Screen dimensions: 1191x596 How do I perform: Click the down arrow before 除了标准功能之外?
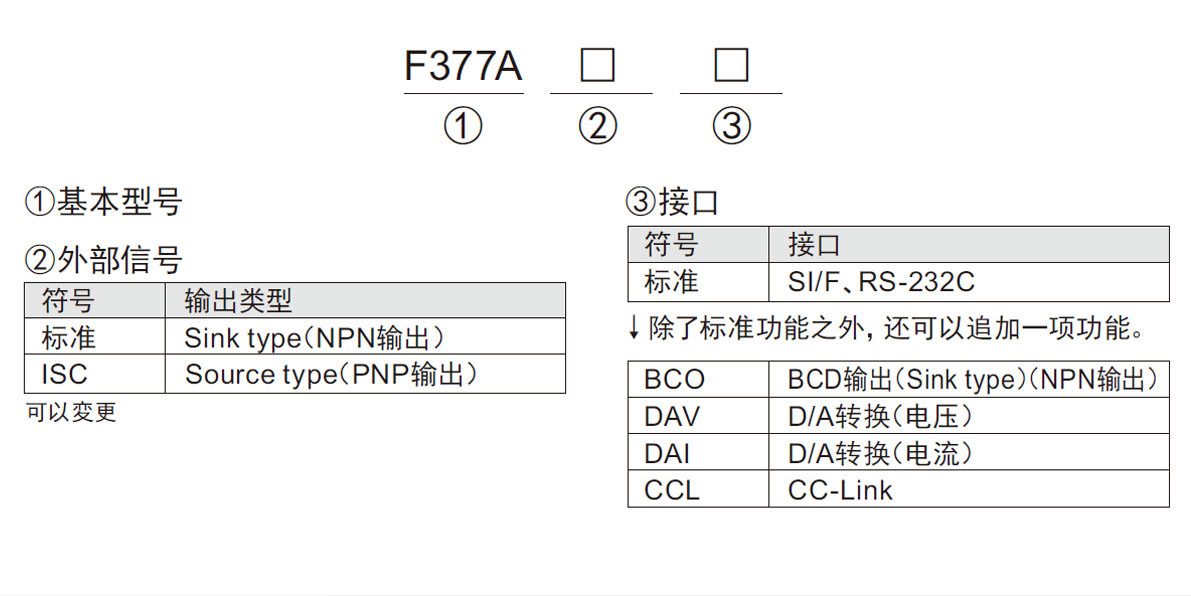[x=633, y=328]
